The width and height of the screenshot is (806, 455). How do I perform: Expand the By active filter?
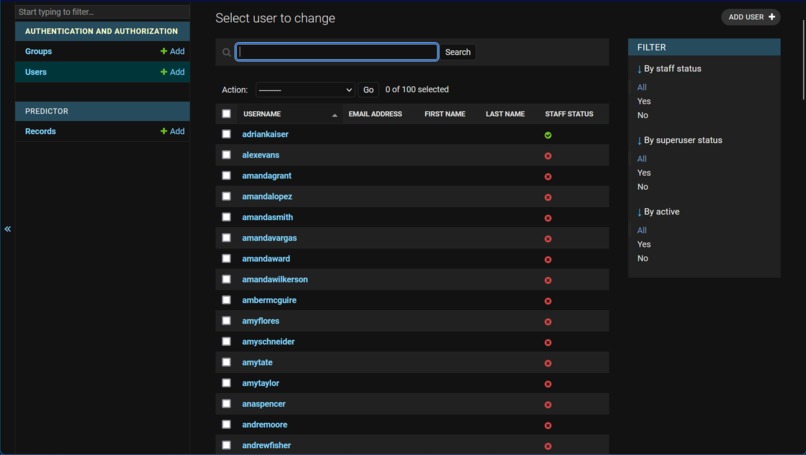(658, 212)
